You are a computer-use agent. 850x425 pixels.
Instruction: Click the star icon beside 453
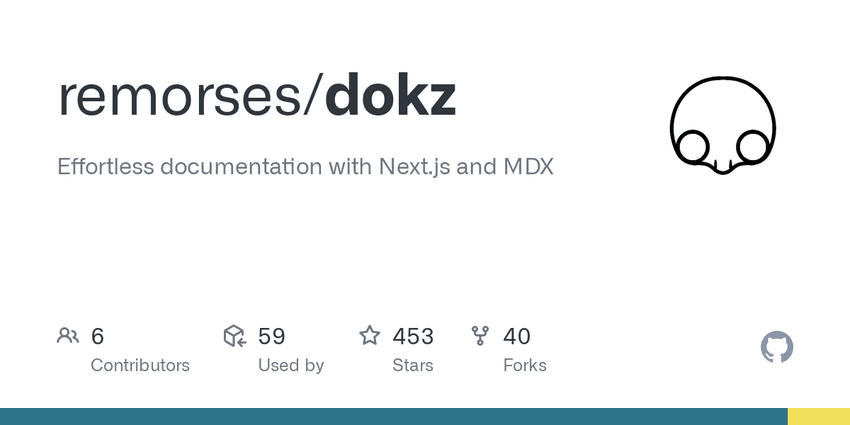tap(370, 336)
